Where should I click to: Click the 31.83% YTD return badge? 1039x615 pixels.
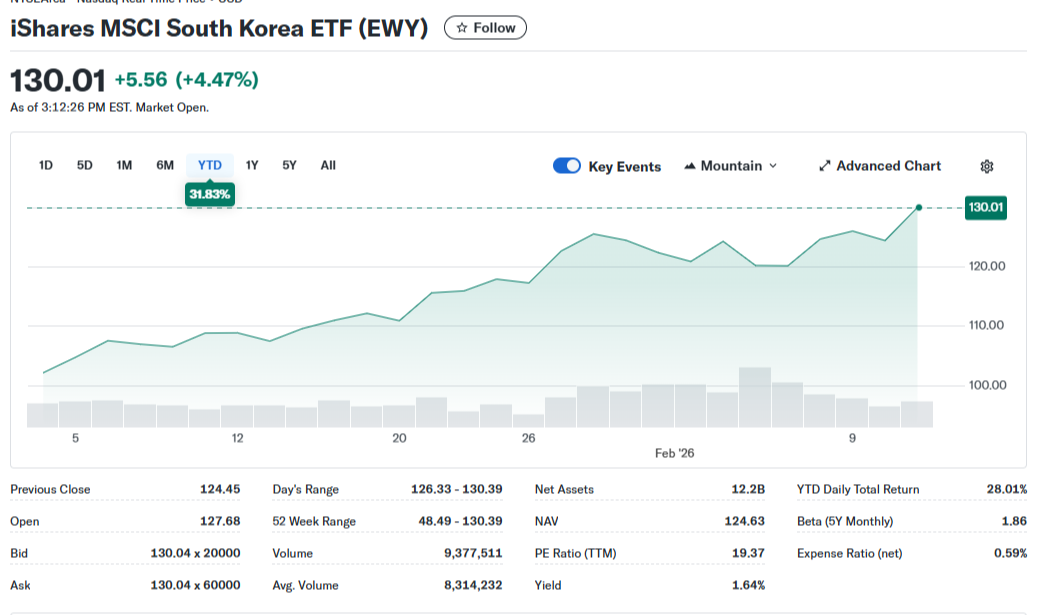click(x=210, y=194)
